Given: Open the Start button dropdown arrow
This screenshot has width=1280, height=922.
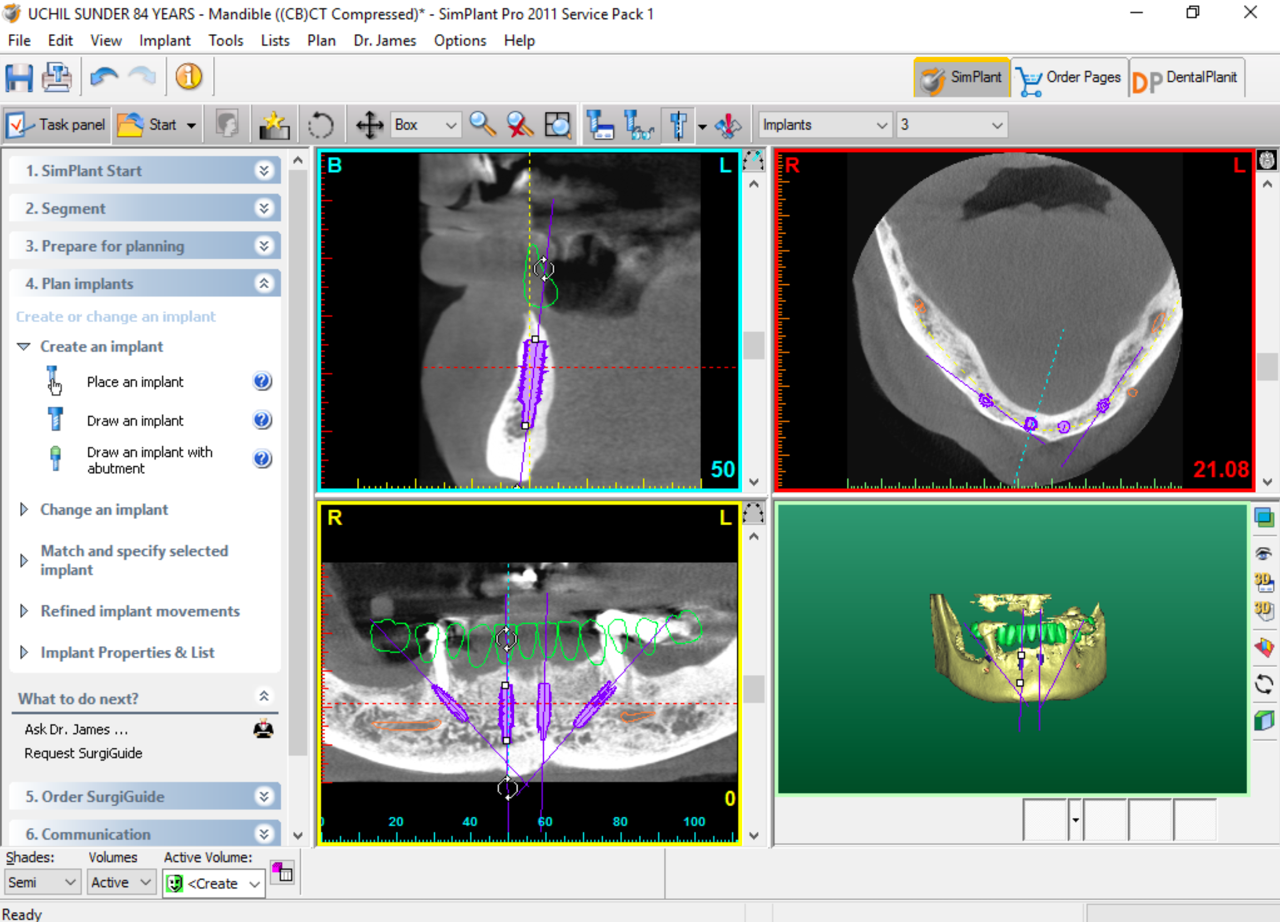Looking at the screenshot, I should pos(191,125).
